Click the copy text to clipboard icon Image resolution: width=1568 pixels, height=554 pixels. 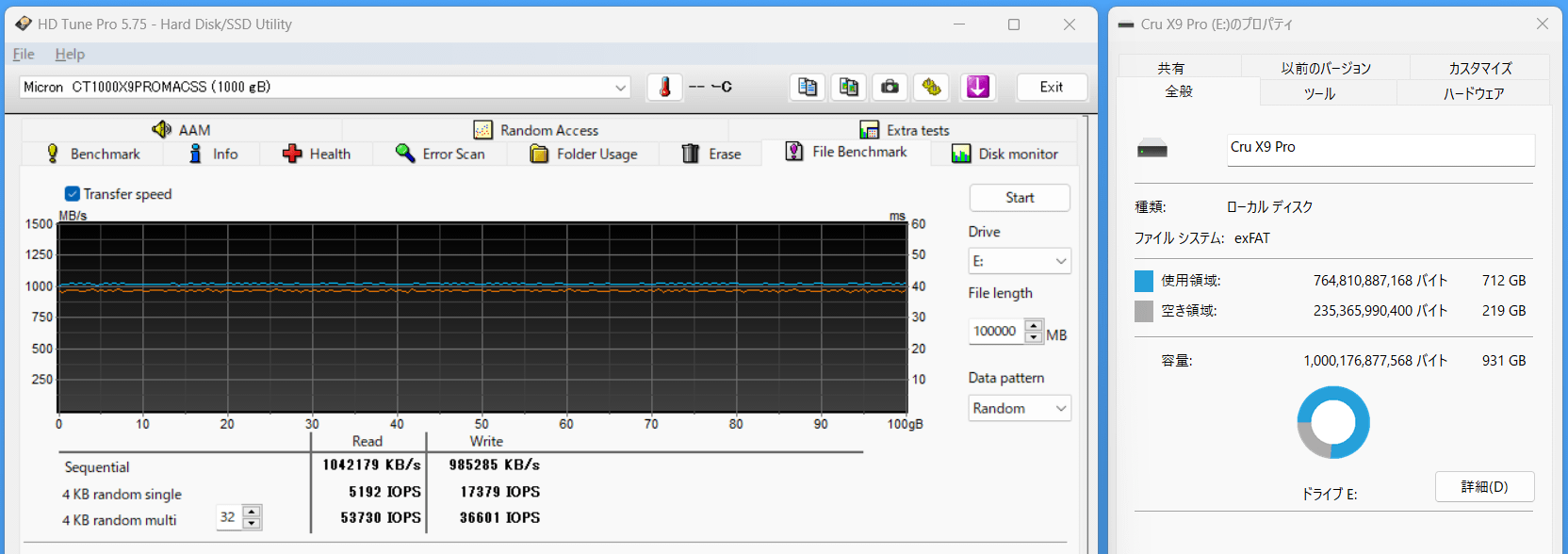pyautogui.click(x=808, y=87)
